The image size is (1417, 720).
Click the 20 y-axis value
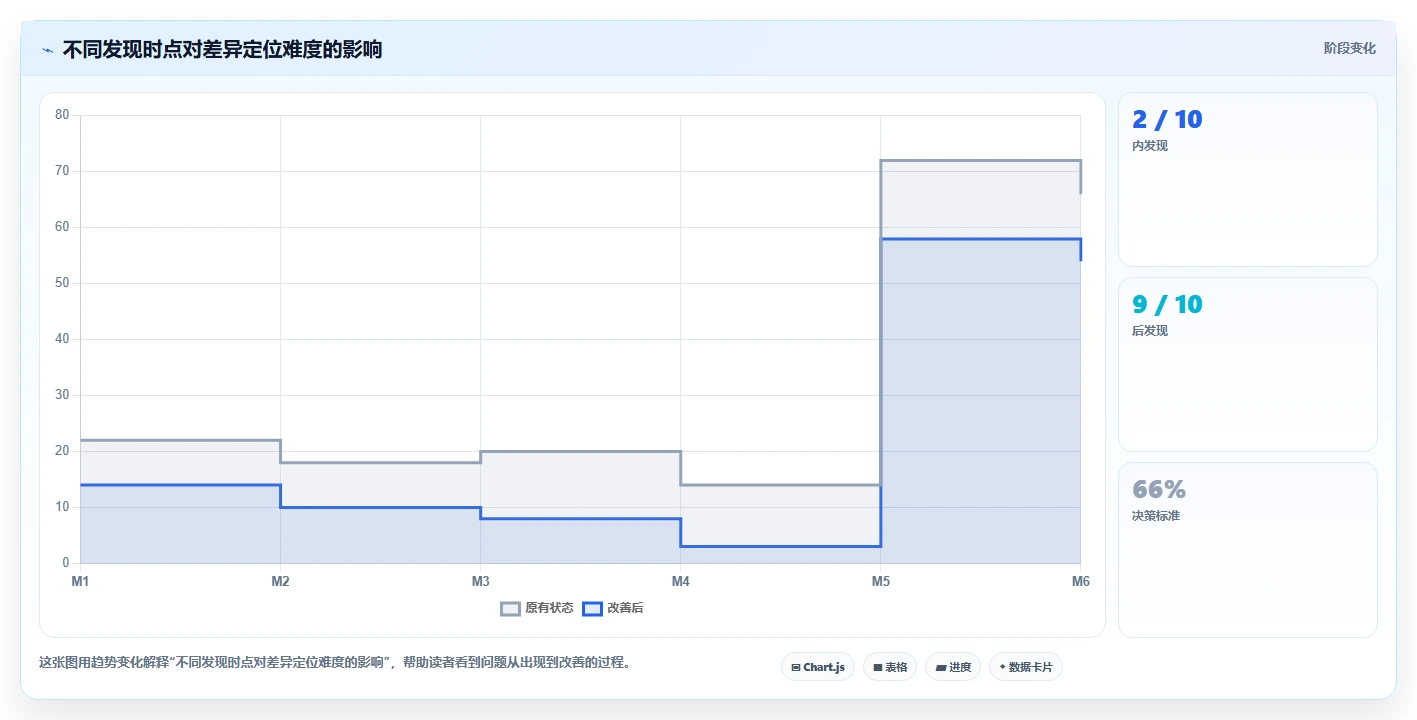(x=62, y=451)
